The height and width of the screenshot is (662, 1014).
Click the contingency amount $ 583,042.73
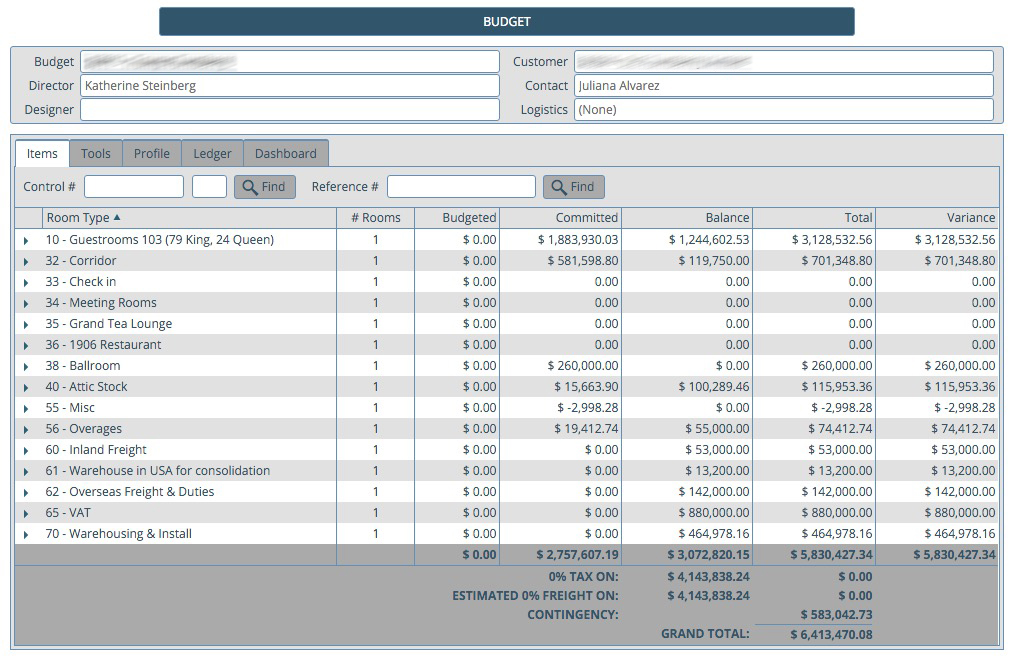(x=837, y=615)
